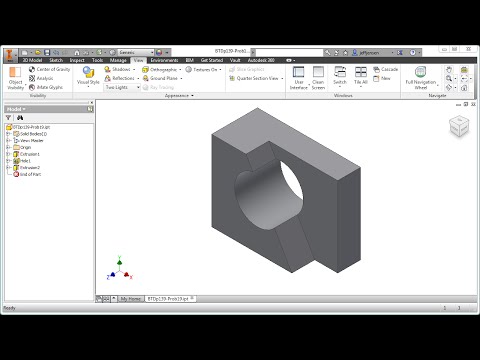Click the New file icon in quick access toolbar
This screenshot has height=360, width=480.
coord(25,53)
